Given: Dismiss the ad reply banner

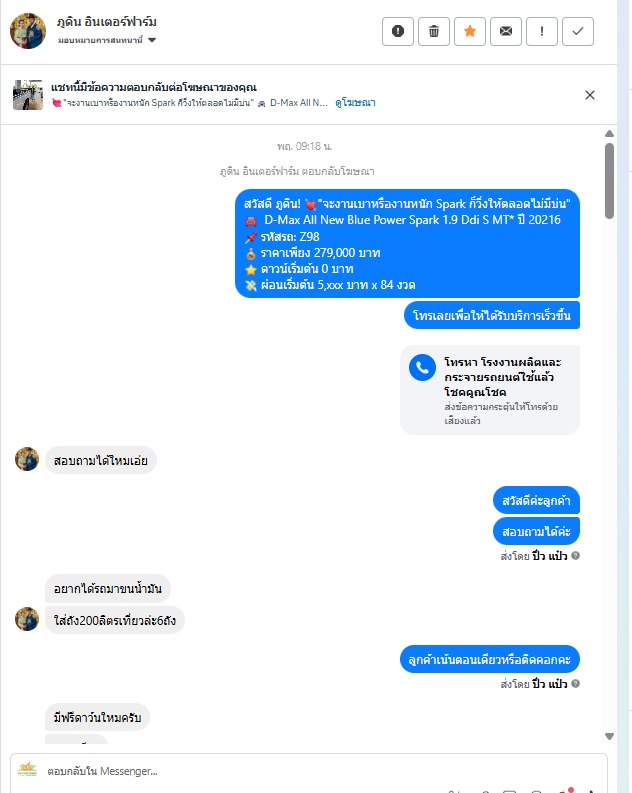Looking at the screenshot, I should point(590,95).
